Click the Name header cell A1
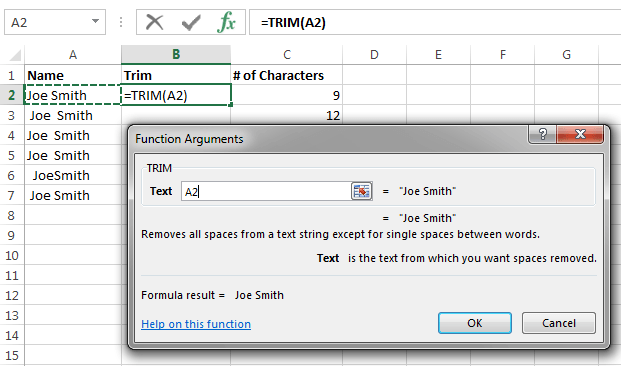The height and width of the screenshot is (366, 621). point(73,75)
